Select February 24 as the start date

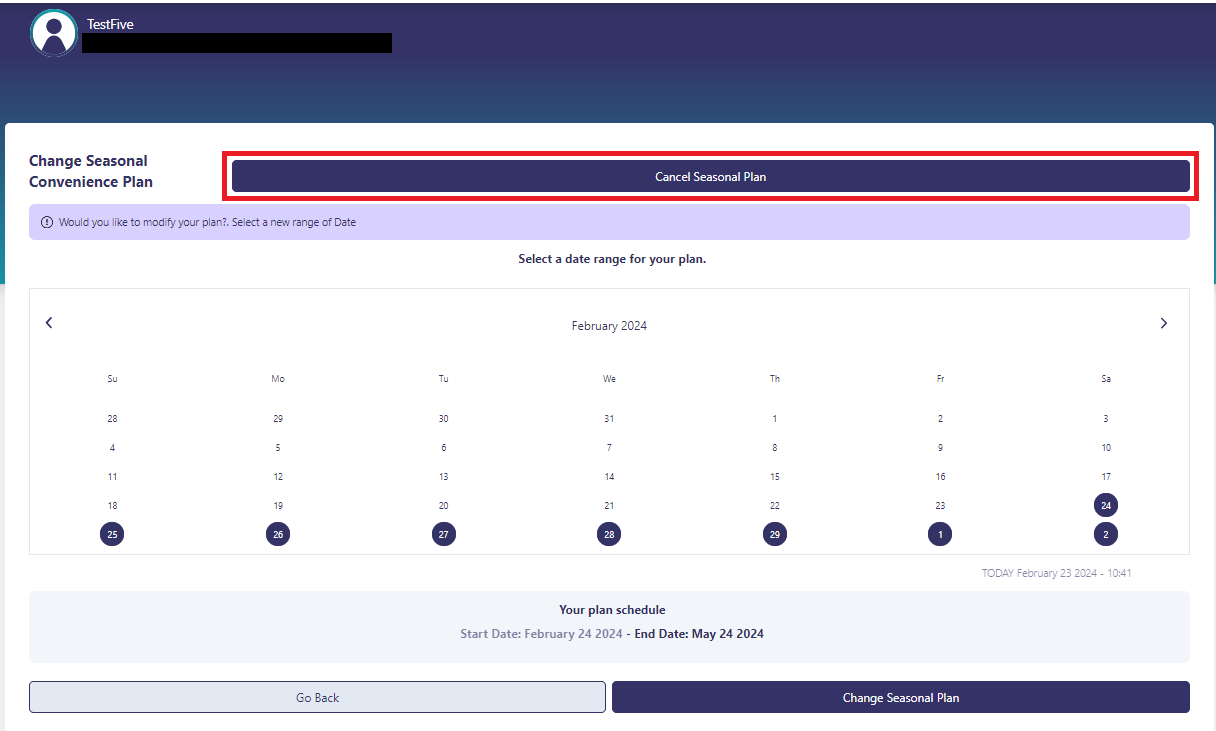(1105, 505)
